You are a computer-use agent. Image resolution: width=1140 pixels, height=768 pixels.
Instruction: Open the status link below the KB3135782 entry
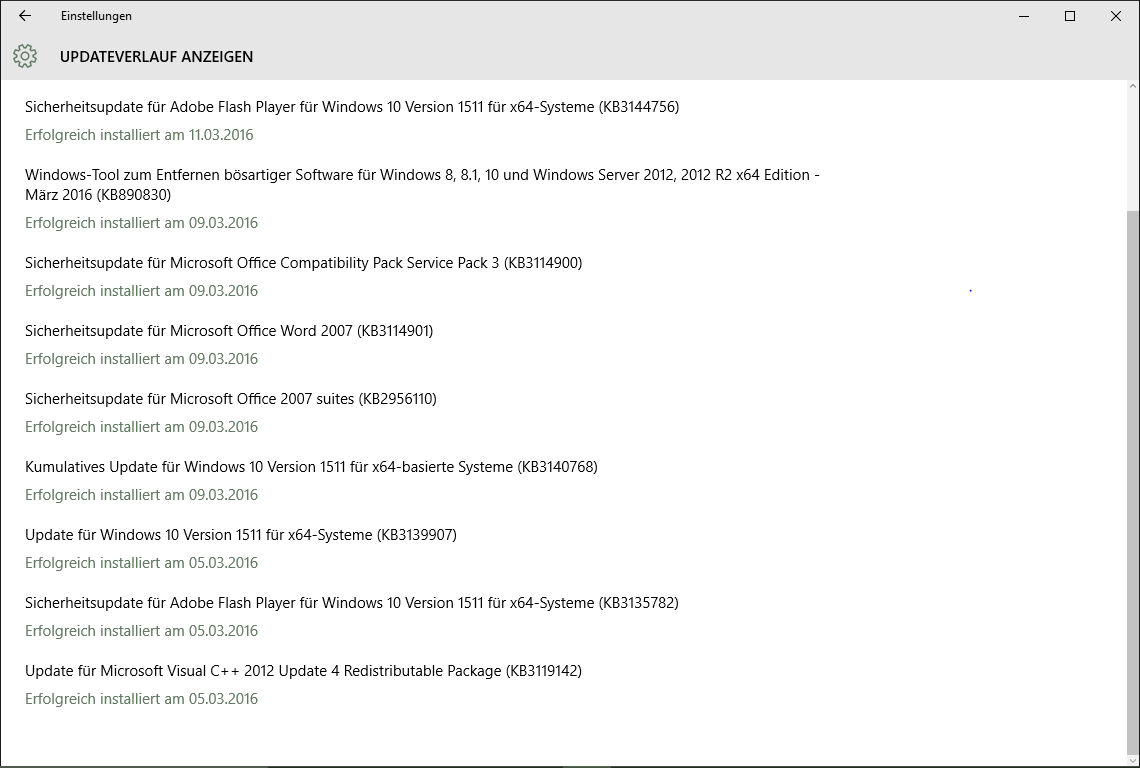(x=141, y=631)
